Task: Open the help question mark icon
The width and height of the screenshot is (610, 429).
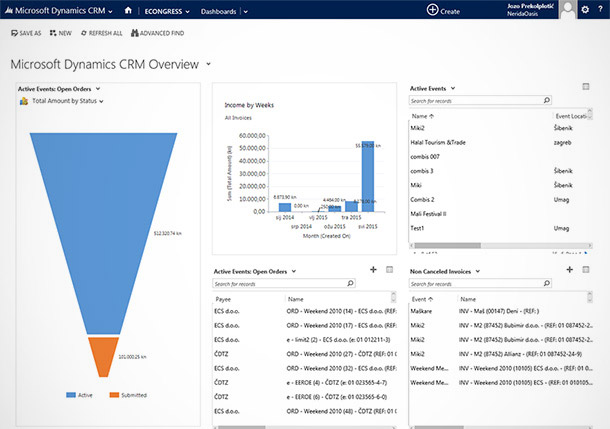Action: tap(600, 9)
